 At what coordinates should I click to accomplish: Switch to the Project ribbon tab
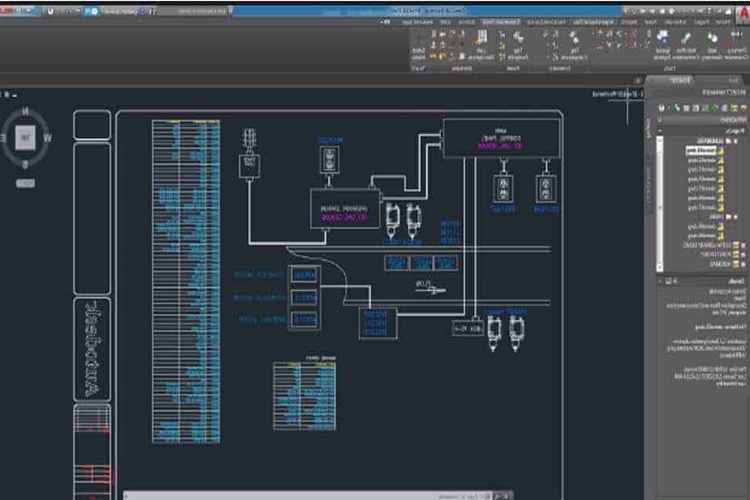(701, 22)
